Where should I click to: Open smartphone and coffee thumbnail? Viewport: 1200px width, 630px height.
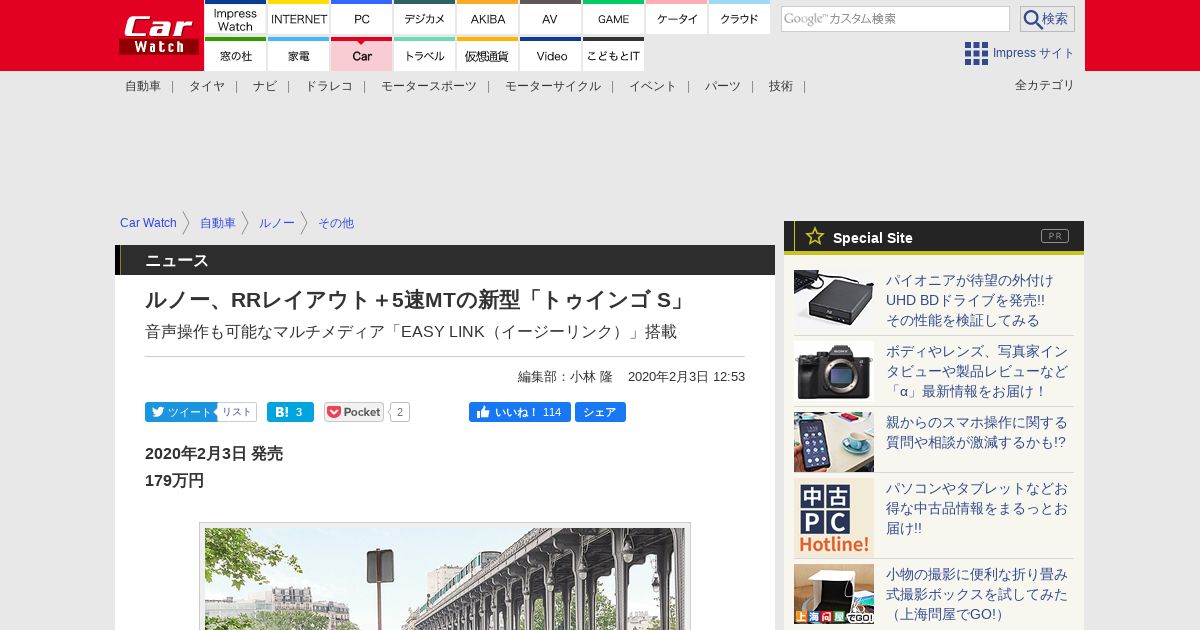click(x=834, y=442)
